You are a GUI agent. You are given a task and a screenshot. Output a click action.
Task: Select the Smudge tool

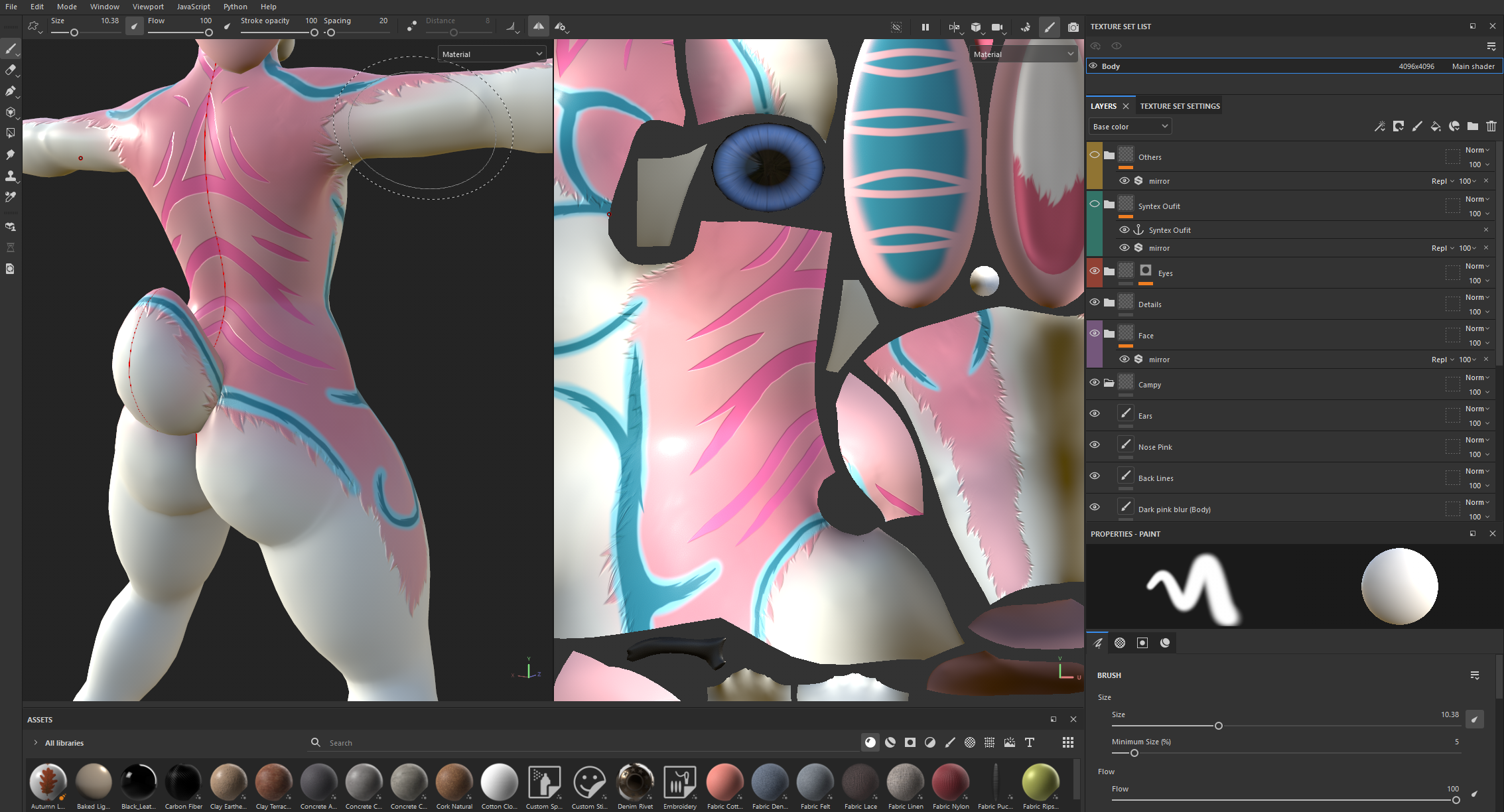11,155
